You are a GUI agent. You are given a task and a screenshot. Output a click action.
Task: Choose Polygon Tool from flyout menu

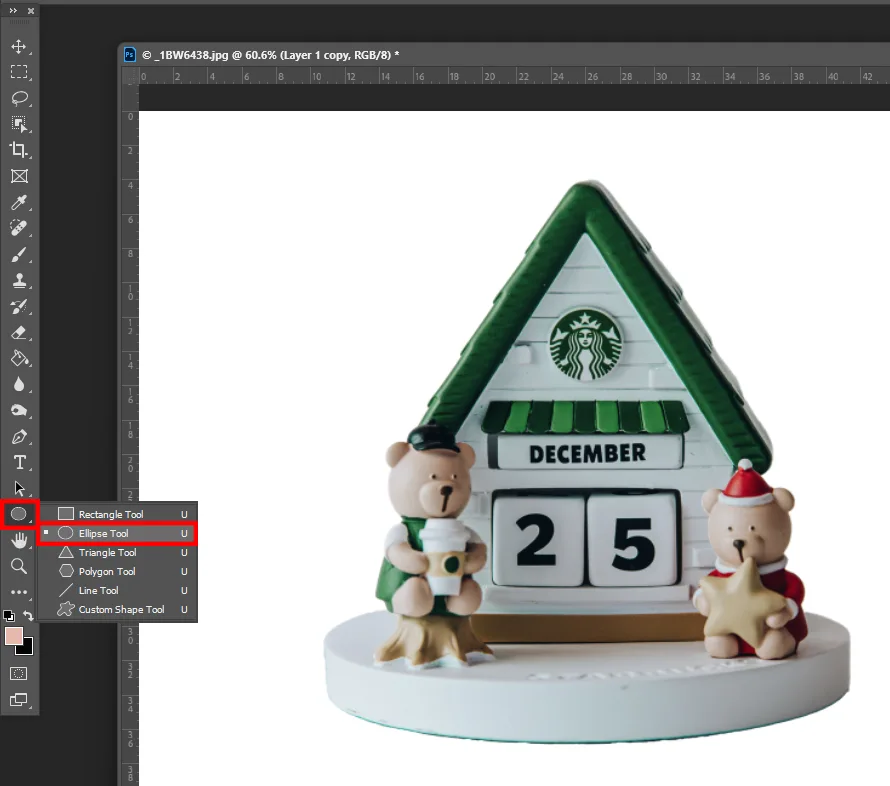point(118,571)
